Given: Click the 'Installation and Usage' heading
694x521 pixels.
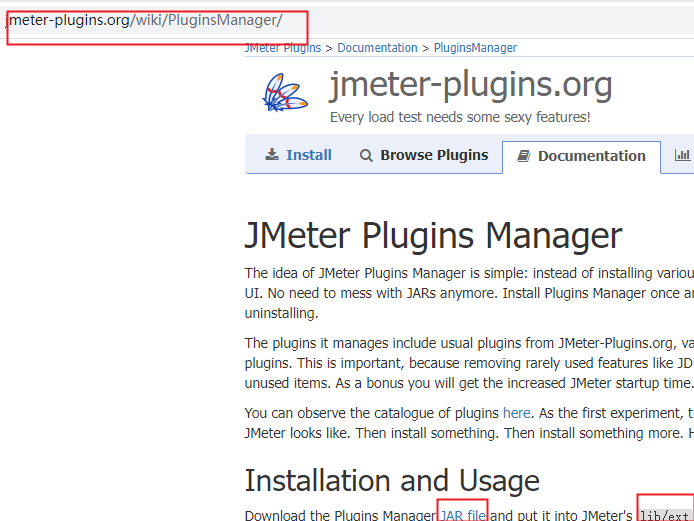Looking at the screenshot, I should [392, 481].
